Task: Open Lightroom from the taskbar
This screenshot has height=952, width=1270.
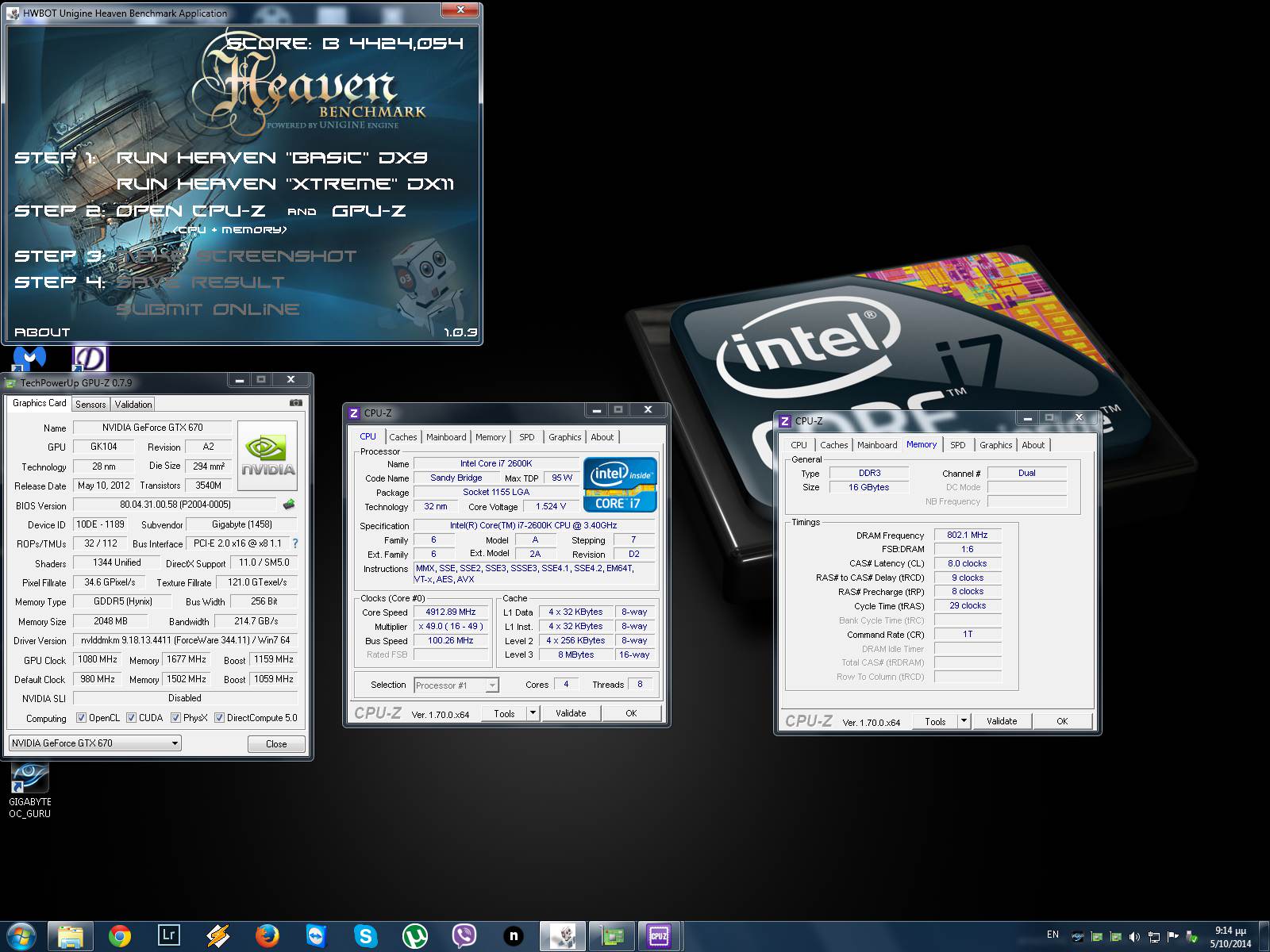Action: coord(169,937)
